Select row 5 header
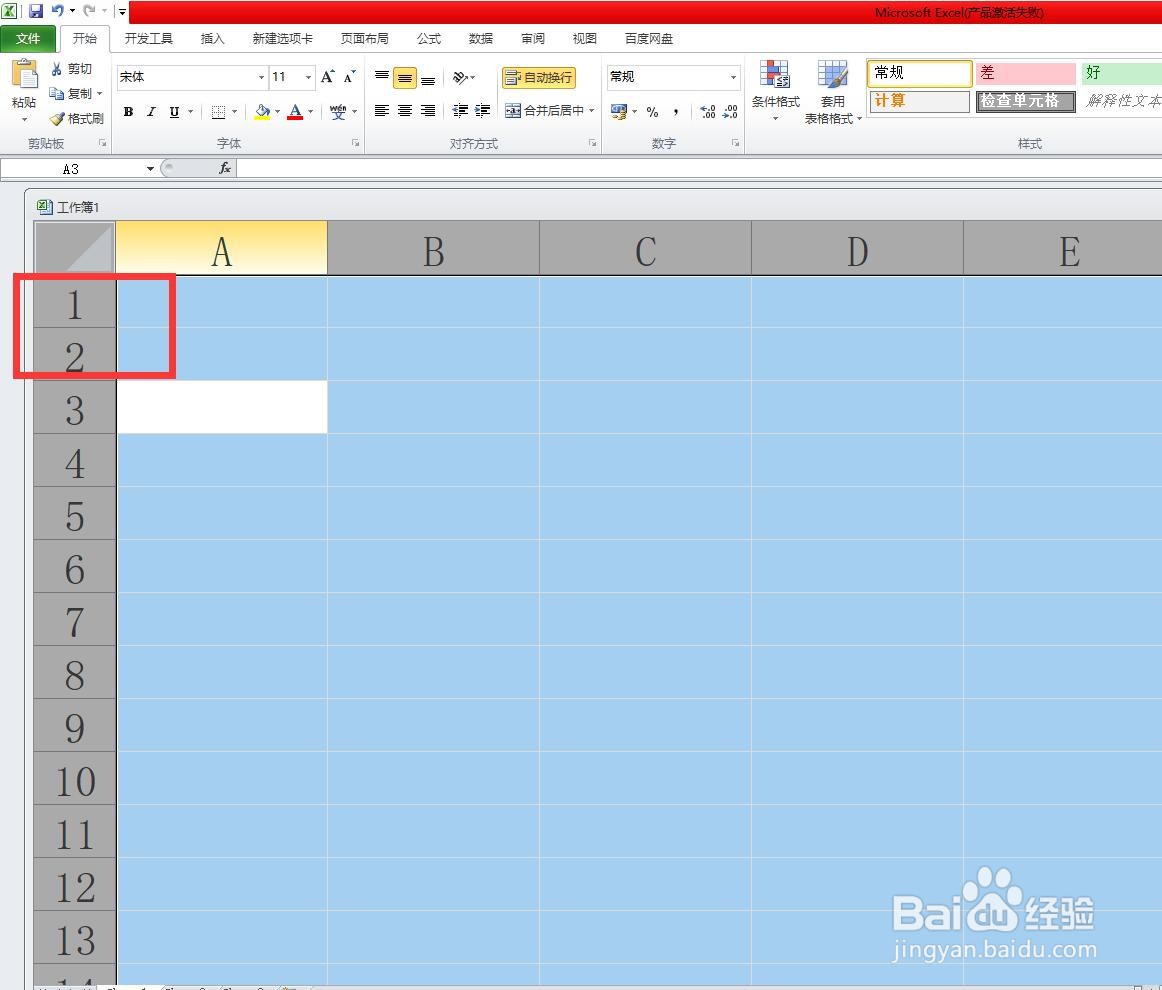1162x990 pixels. pyautogui.click(x=75, y=515)
